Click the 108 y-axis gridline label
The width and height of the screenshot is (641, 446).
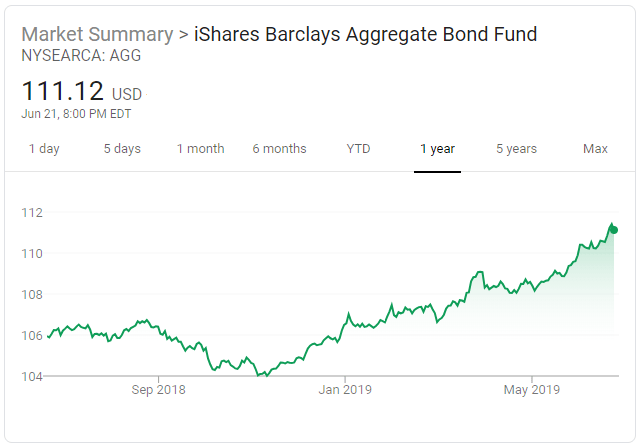tap(32, 294)
